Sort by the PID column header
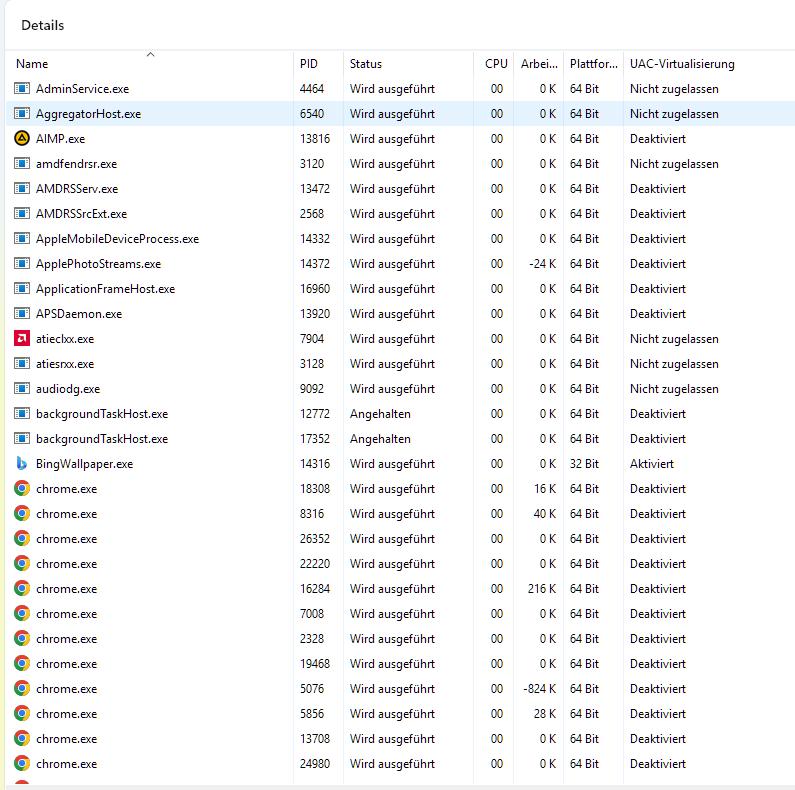The width and height of the screenshot is (795, 790). [x=308, y=64]
